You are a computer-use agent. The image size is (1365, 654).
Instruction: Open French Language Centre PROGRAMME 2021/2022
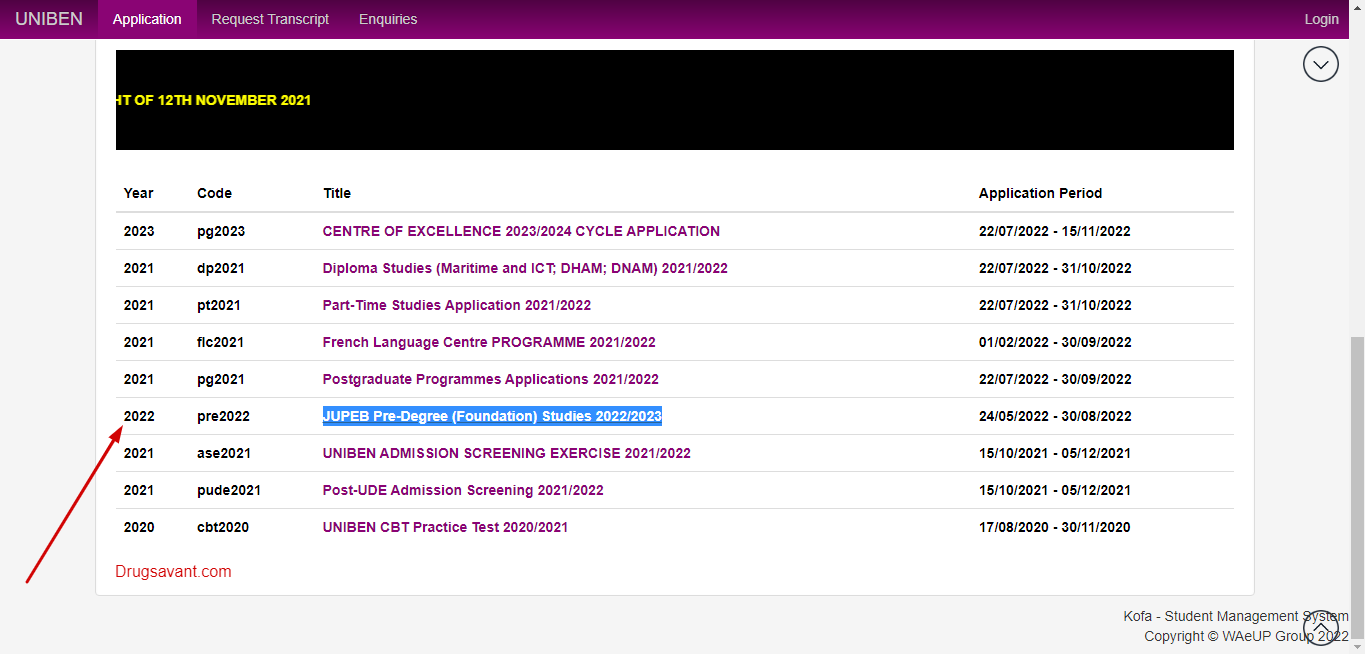pos(489,342)
